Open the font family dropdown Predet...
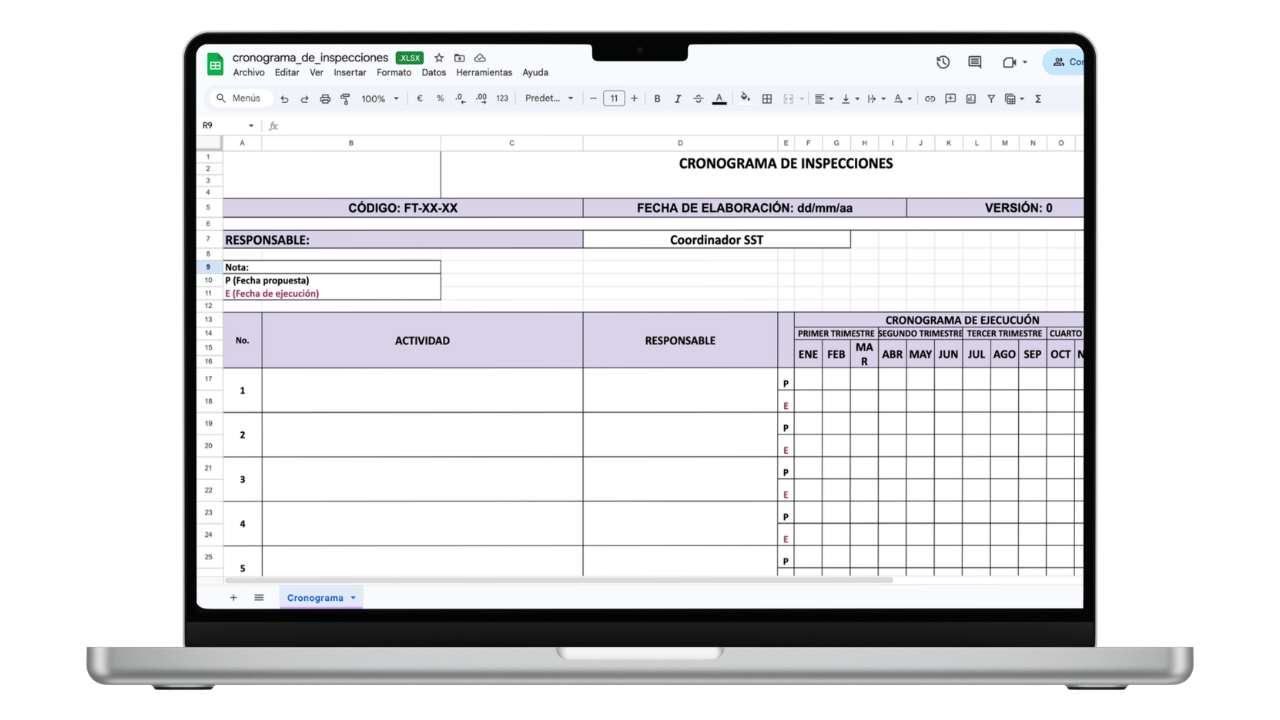 (550, 98)
